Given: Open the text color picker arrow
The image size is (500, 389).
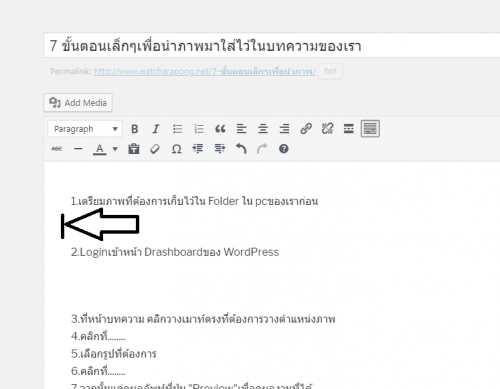Looking at the screenshot, I should click(115, 149).
